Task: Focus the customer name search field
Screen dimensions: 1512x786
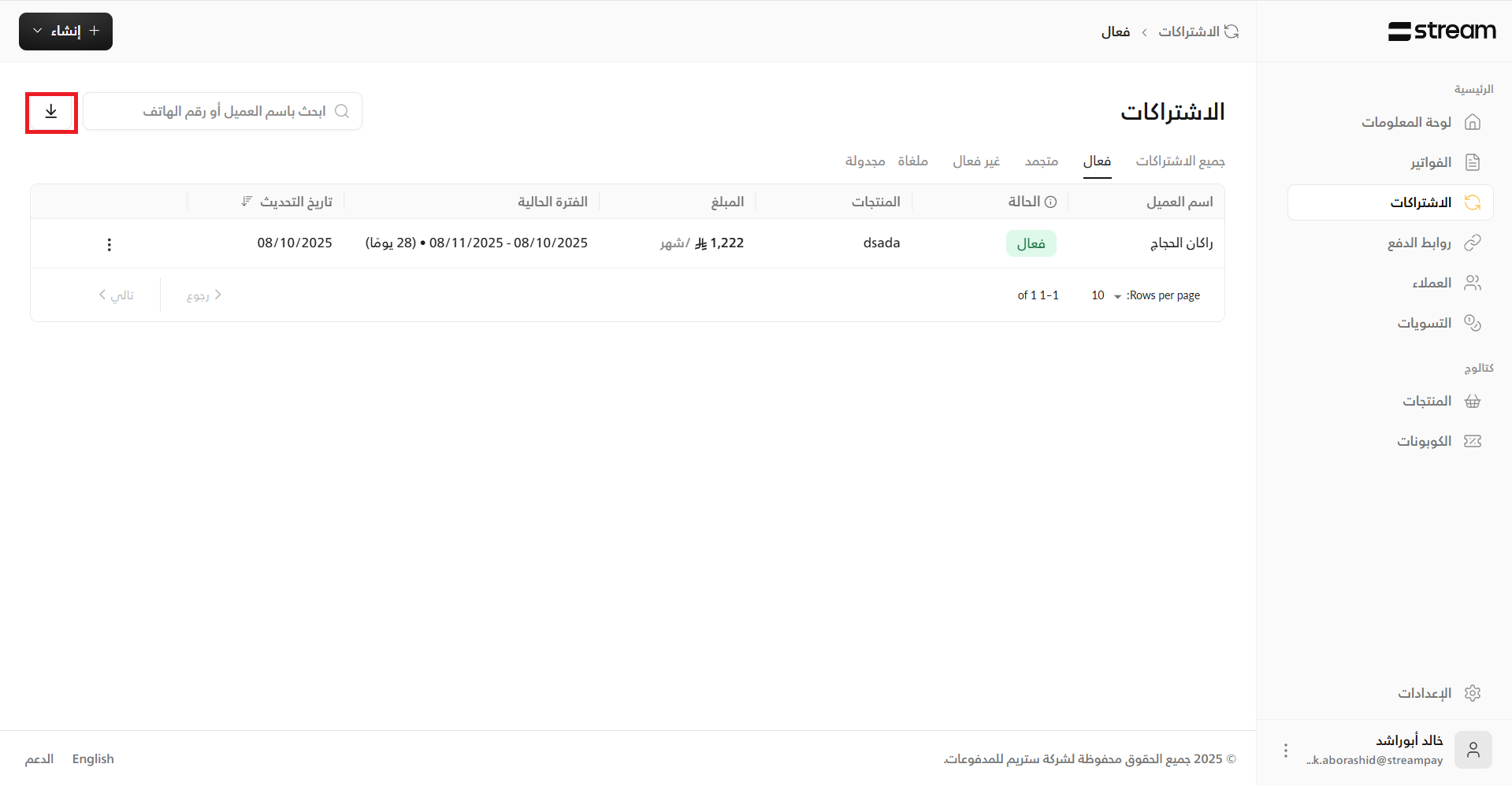Action: pos(228,112)
